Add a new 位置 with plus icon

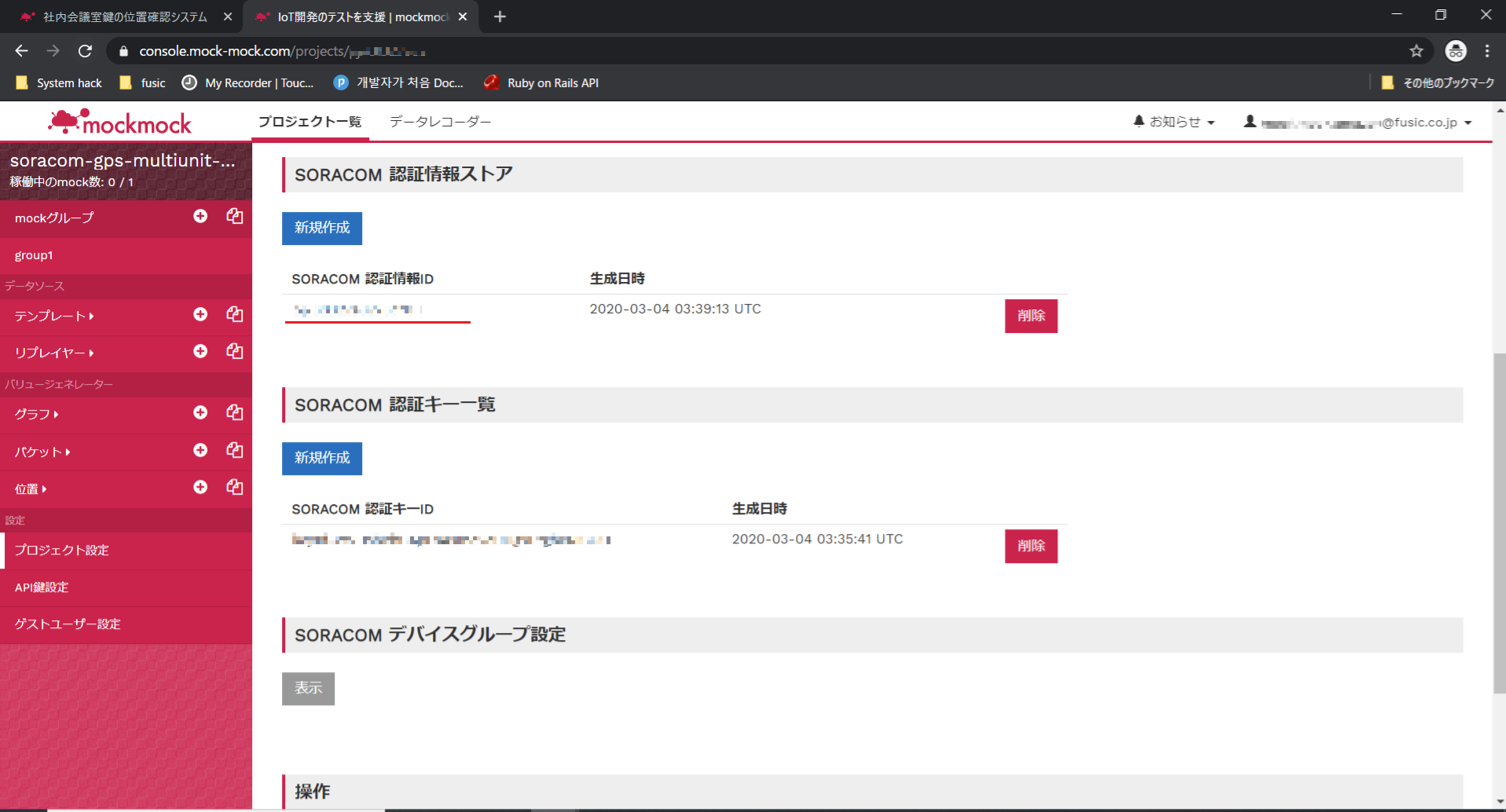pos(200,487)
